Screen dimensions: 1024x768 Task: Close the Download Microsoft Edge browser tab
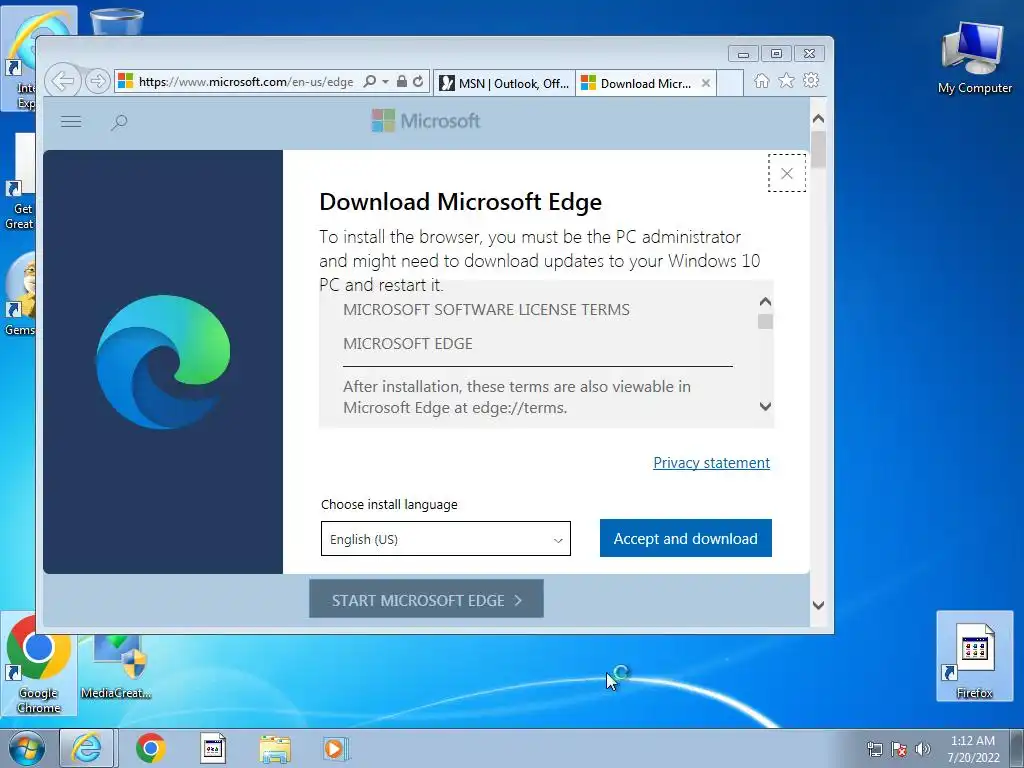coord(705,84)
